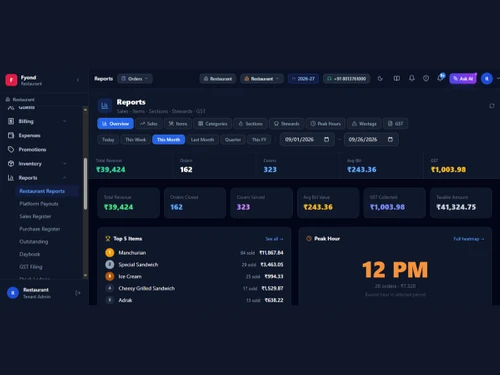Open the Items tab

click(x=178, y=124)
